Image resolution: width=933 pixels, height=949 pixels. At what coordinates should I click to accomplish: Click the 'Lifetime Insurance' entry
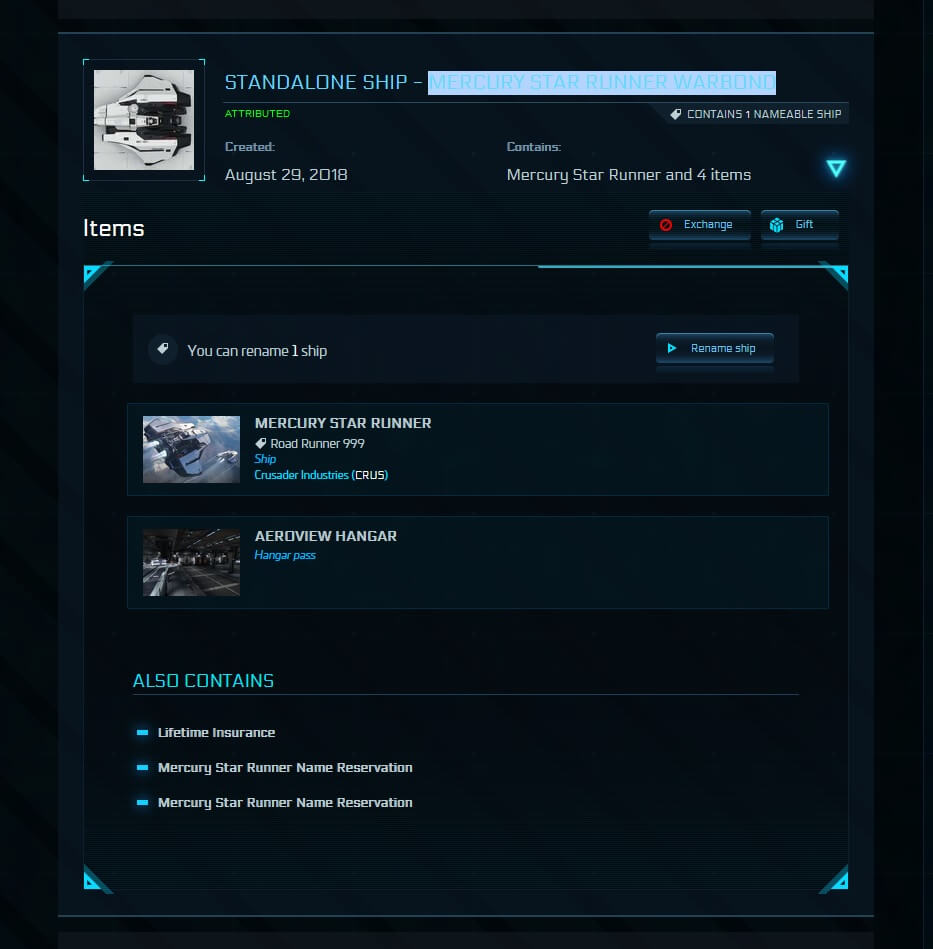click(217, 732)
